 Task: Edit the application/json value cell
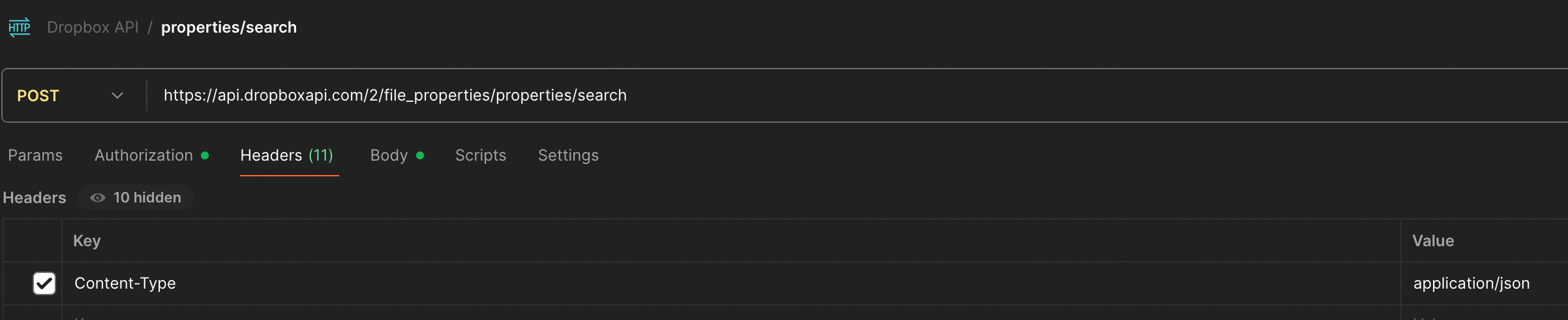[1471, 283]
